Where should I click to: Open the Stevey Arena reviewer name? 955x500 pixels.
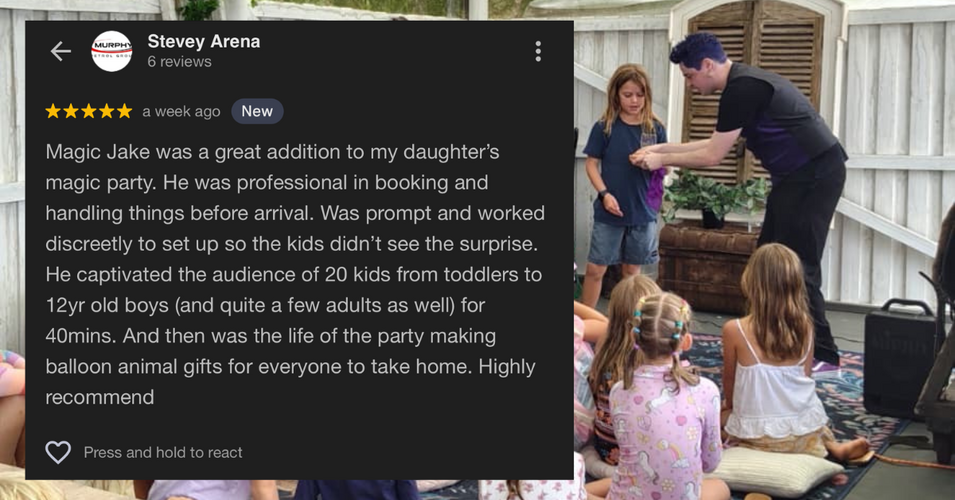pos(203,41)
